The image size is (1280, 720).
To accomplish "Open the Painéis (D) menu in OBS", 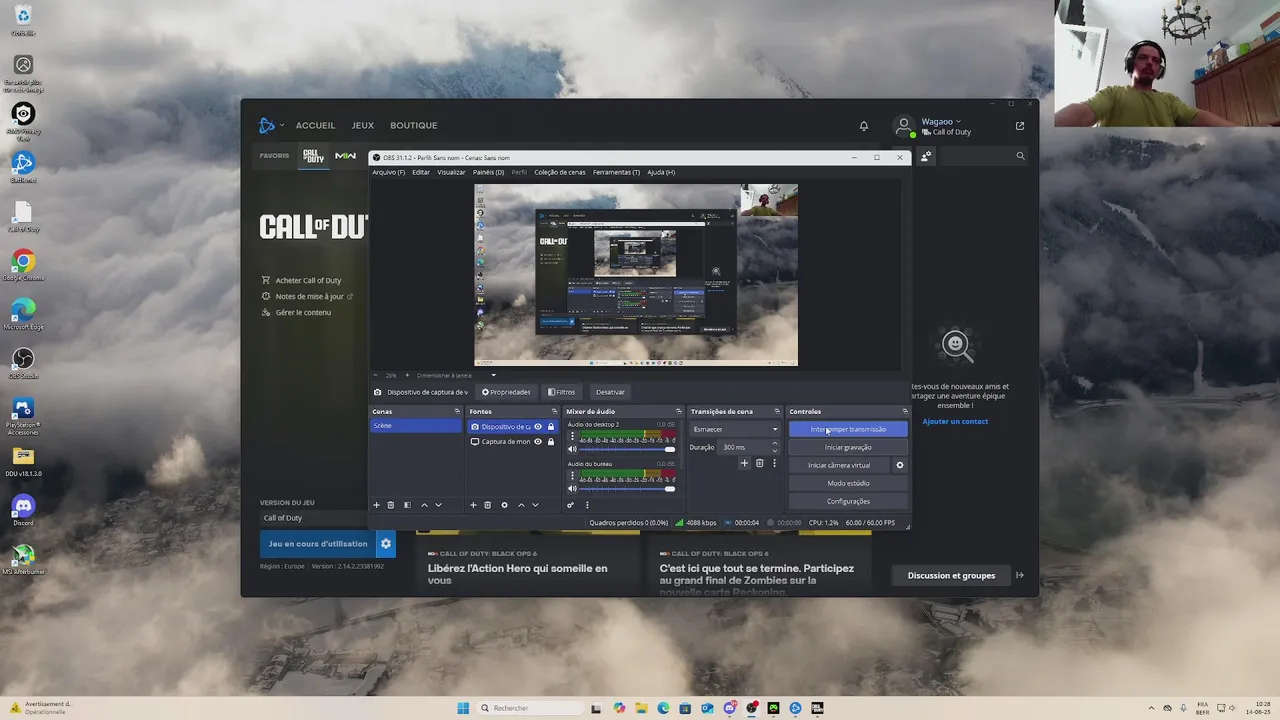I will (x=488, y=172).
